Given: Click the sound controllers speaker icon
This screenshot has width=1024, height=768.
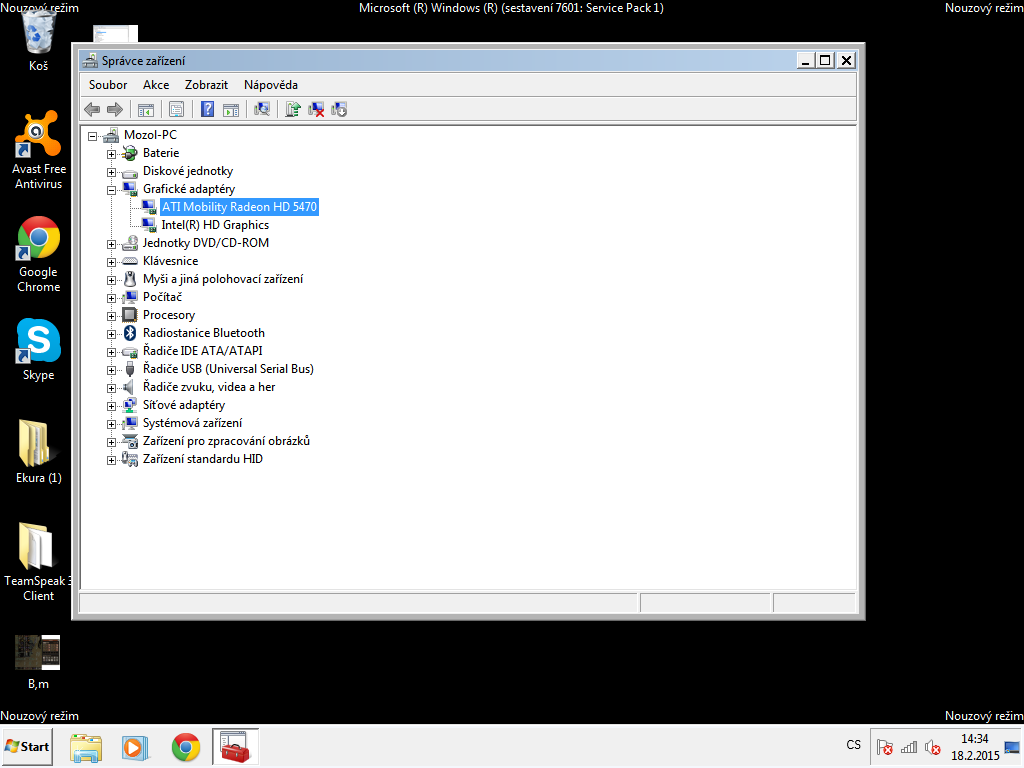Looking at the screenshot, I should click(x=130, y=387).
